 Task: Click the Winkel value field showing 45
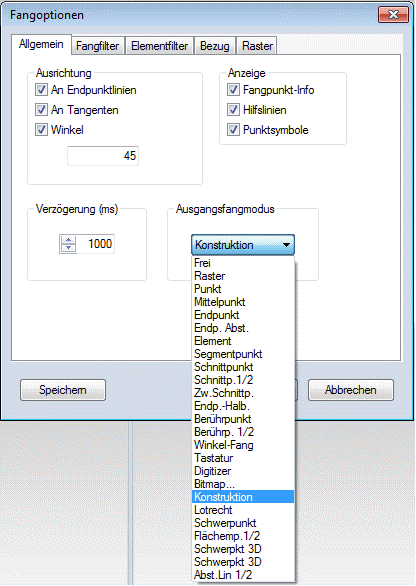[x=103, y=155]
